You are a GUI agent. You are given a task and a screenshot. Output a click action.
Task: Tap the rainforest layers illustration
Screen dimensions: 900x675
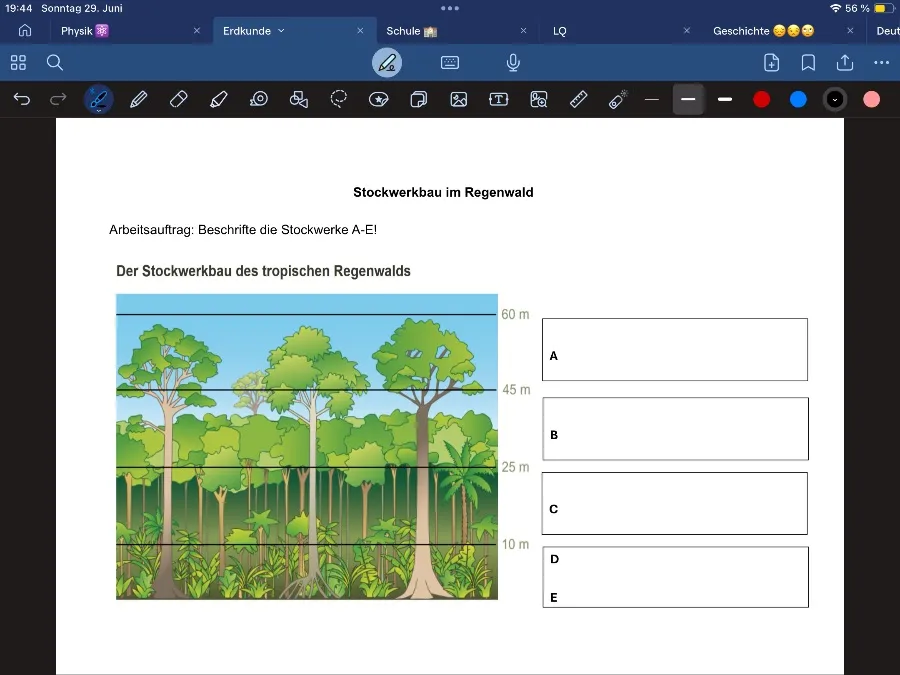coord(307,447)
